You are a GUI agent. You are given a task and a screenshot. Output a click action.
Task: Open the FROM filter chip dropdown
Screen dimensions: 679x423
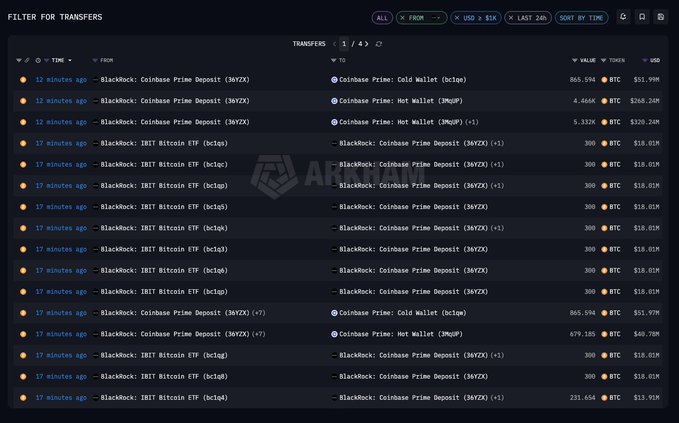pyautogui.click(x=436, y=18)
